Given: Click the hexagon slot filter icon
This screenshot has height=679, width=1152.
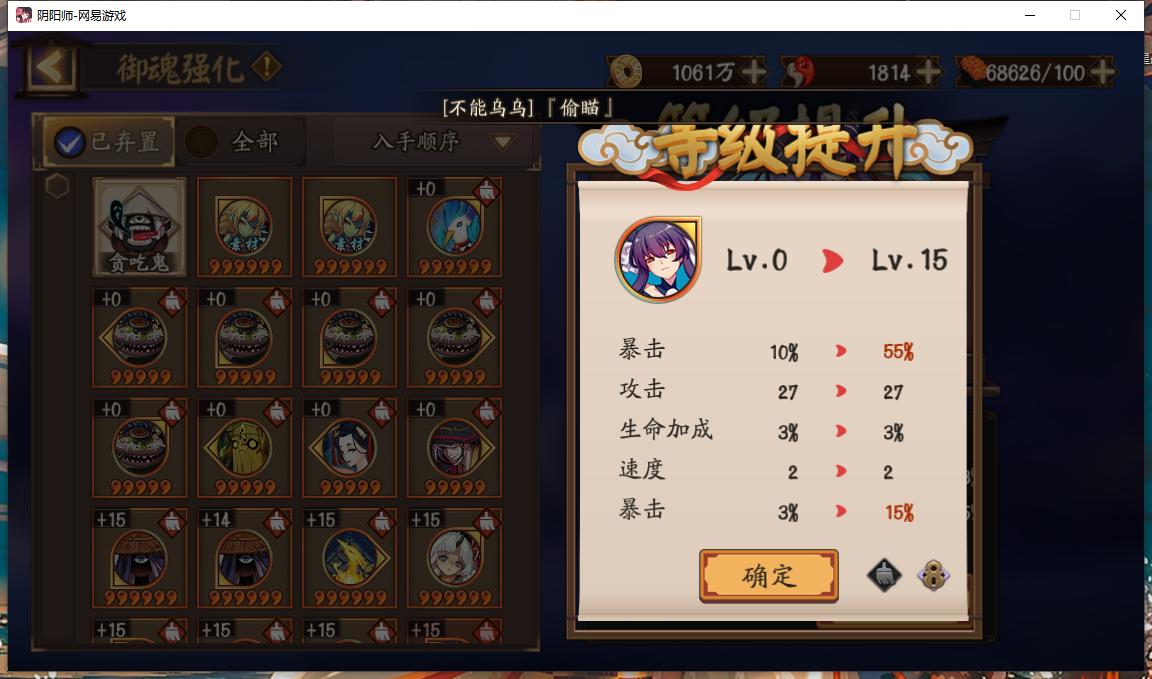Looking at the screenshot, I should 57,186.
